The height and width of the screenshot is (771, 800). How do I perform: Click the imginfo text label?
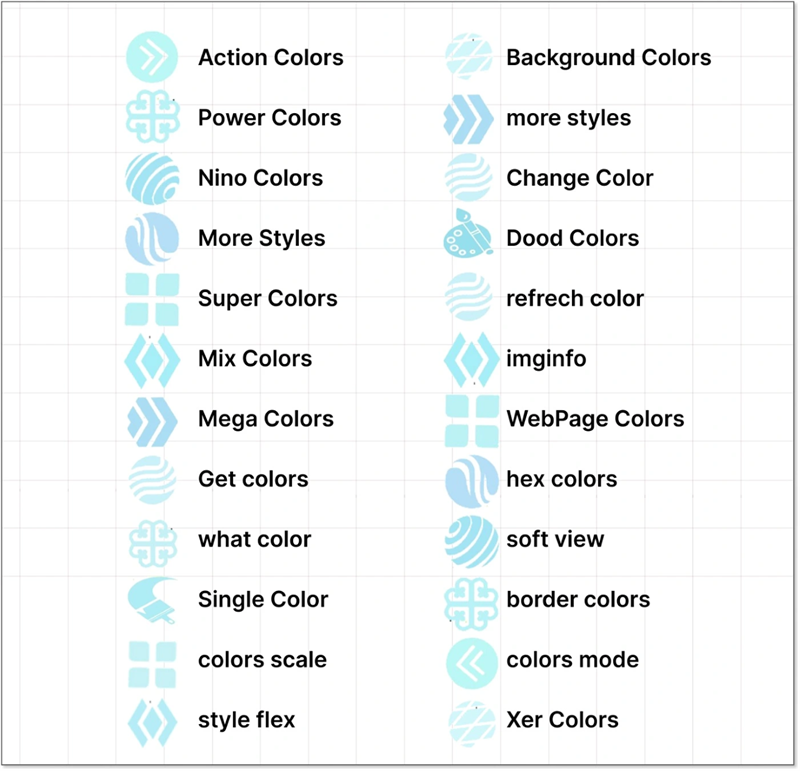pos(546,358)
